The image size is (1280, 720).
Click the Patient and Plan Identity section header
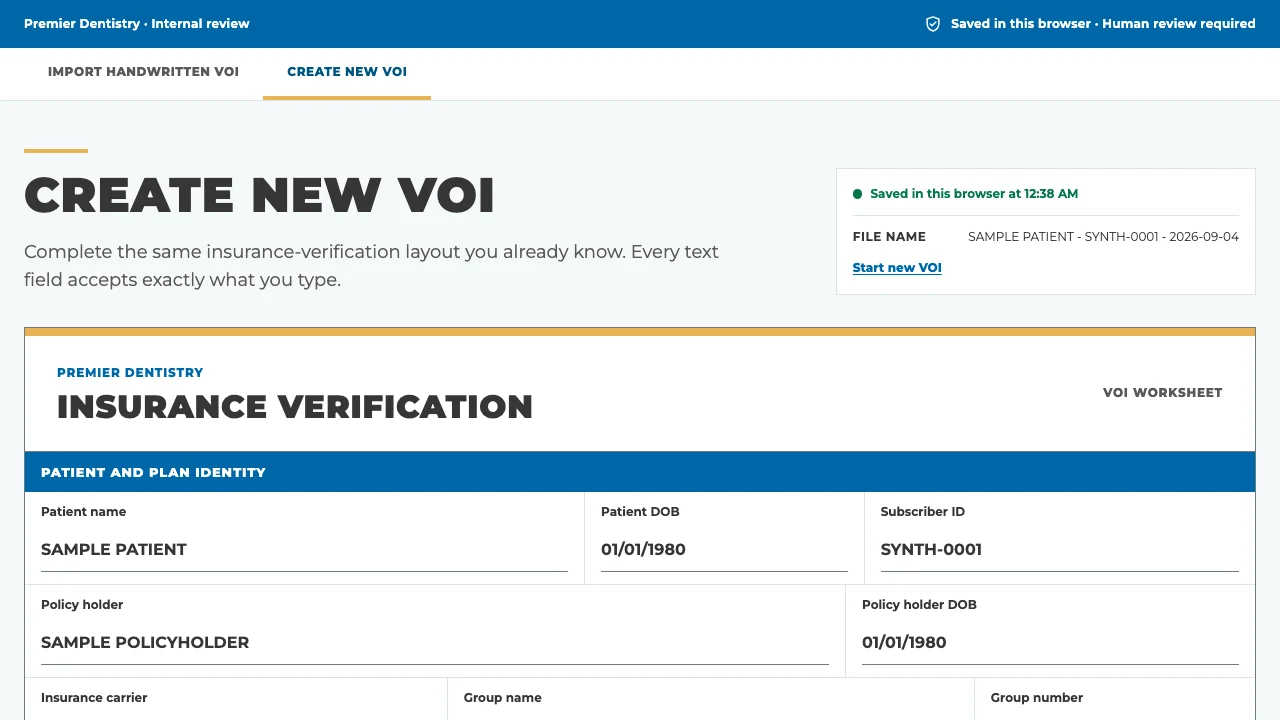point(640,472)
